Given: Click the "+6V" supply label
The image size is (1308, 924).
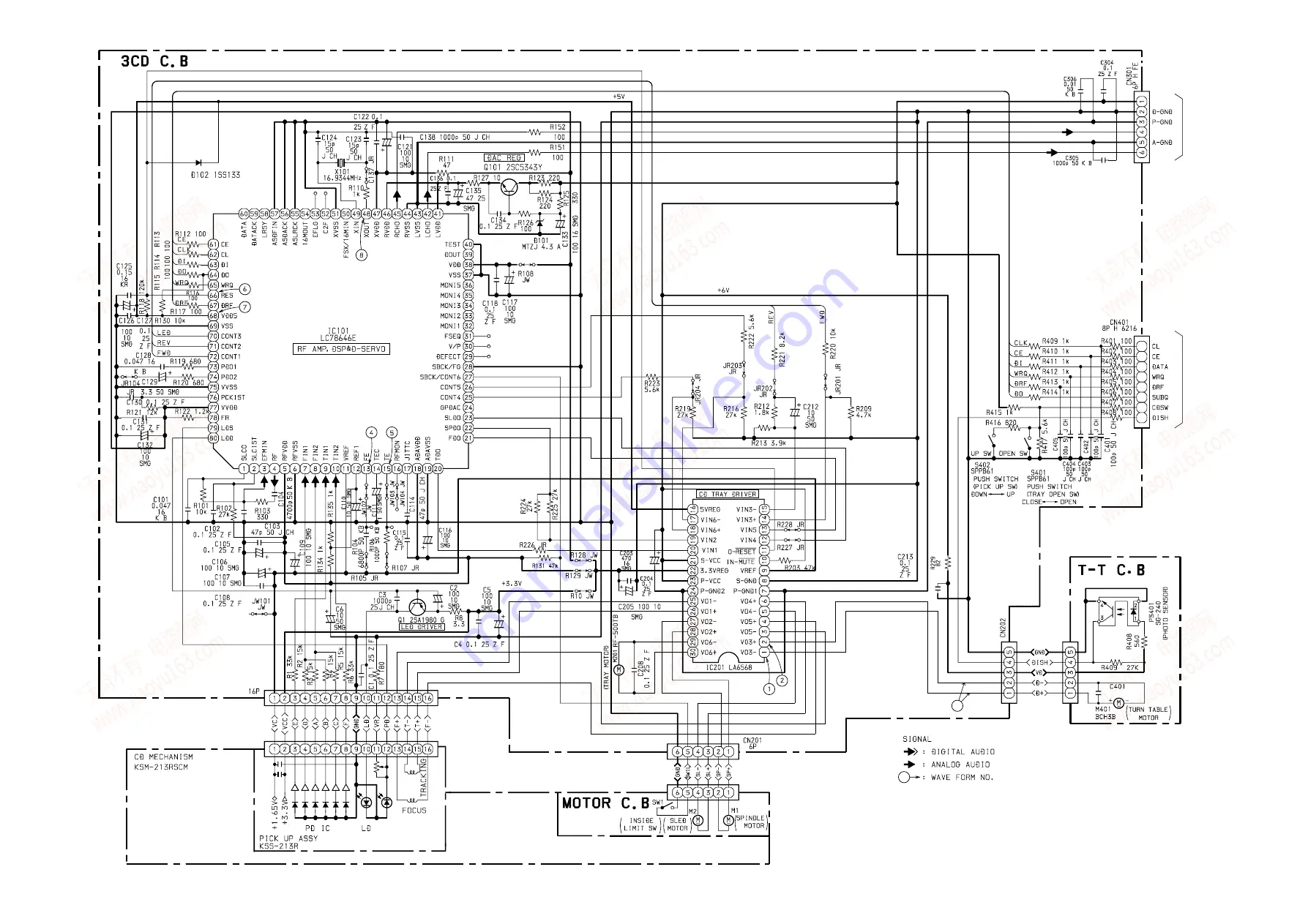Looking at the screenshot, I should [723, 290].
